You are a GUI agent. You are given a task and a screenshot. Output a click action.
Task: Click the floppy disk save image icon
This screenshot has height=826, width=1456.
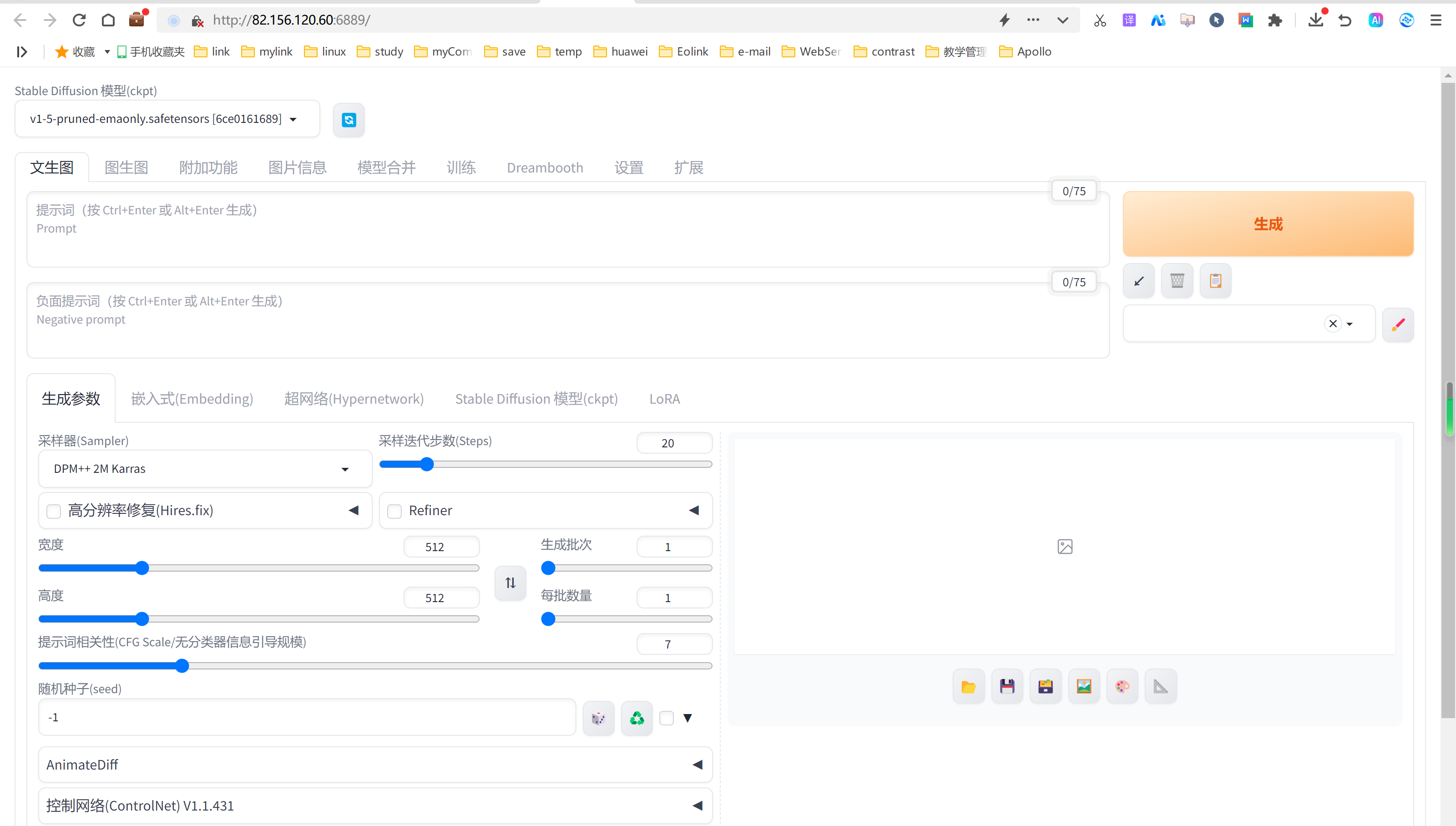(x=1007, y=687)
